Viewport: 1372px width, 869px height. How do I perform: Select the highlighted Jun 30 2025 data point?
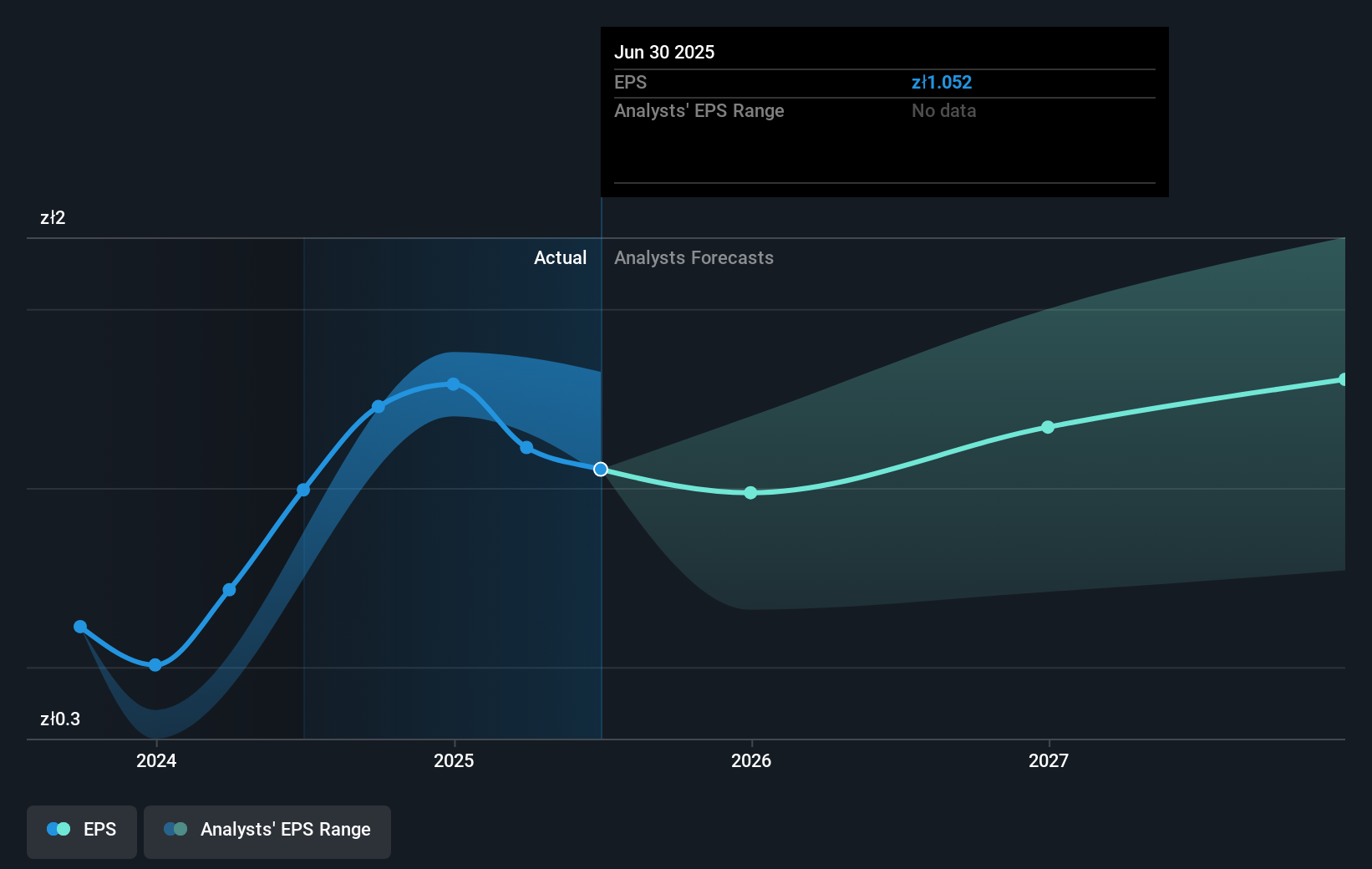click(x=600, y=469)
